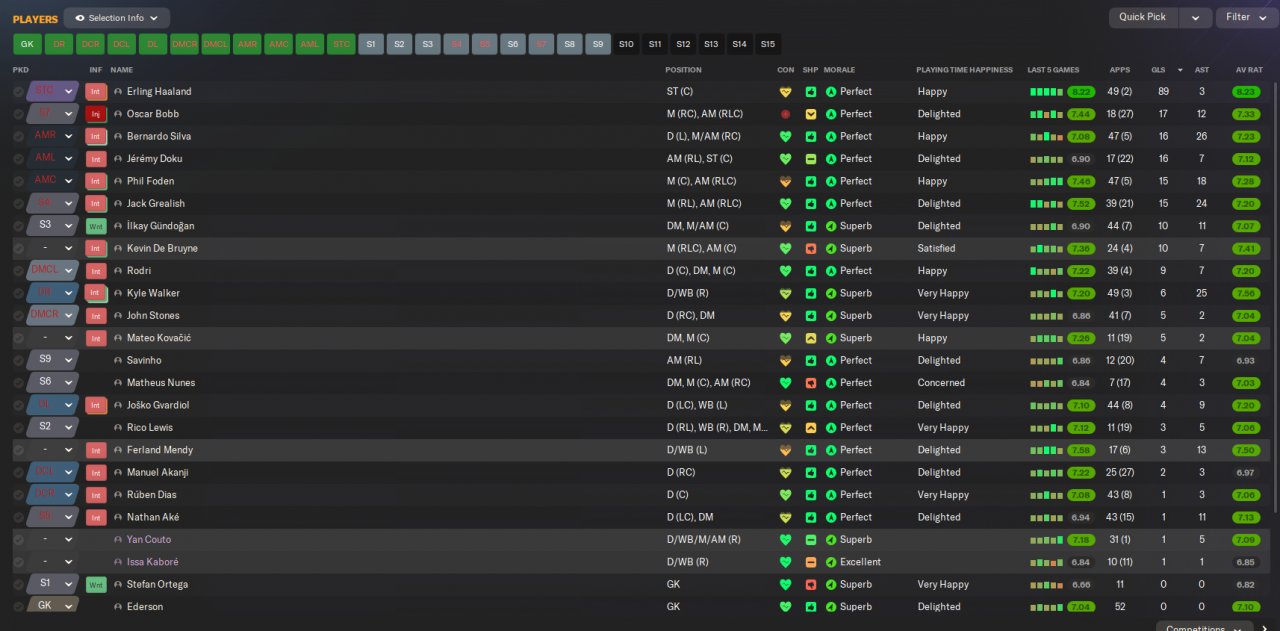Click Kyle Walker's Superb morale arrow icon
The width and height of the screenshot is (1280, 631).
point(831,293)
